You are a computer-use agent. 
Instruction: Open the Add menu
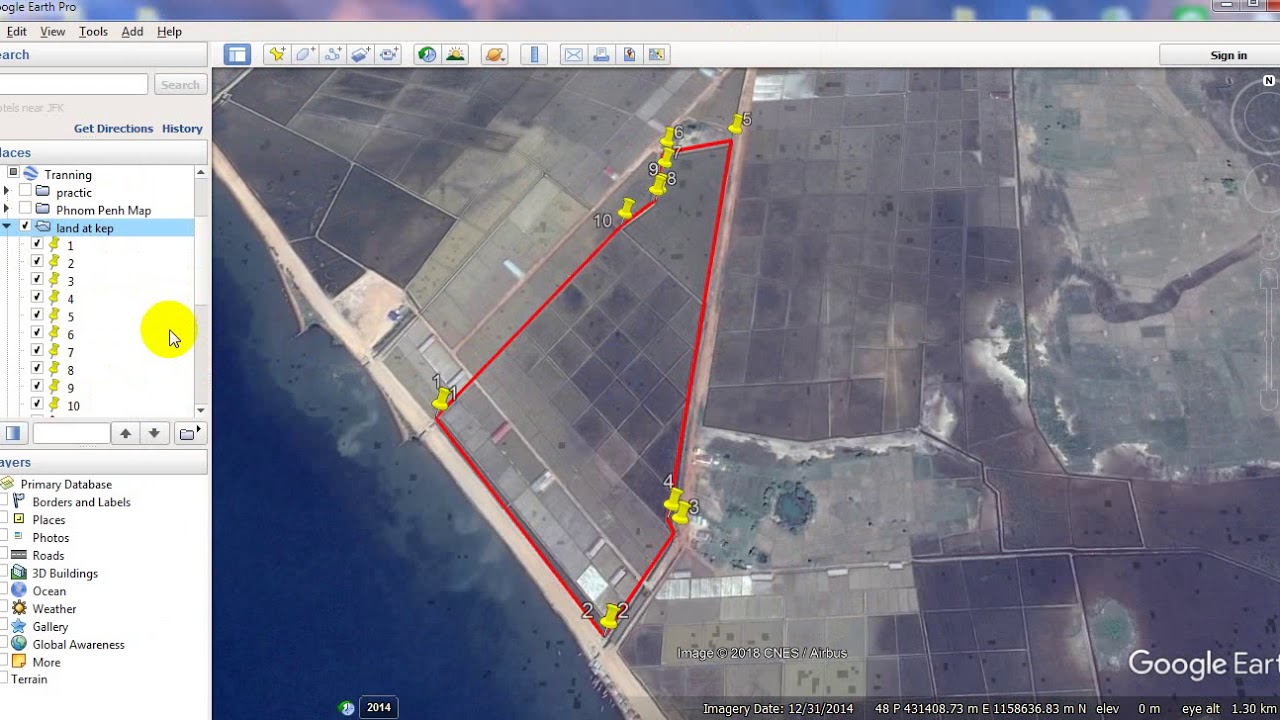(x=132, y=32)
